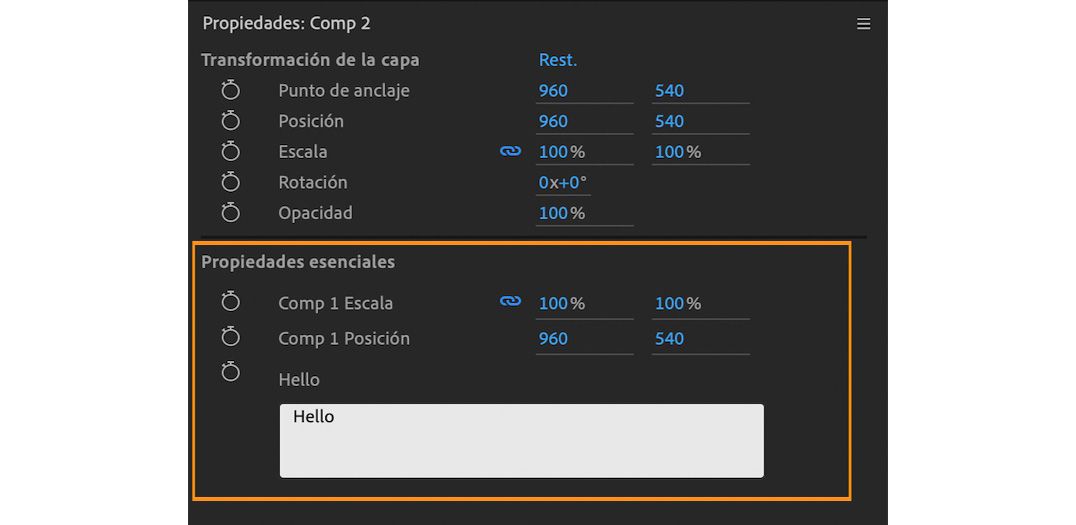
Task: Enable the Opacidad stopwatch icon
Action: [231, 213]
